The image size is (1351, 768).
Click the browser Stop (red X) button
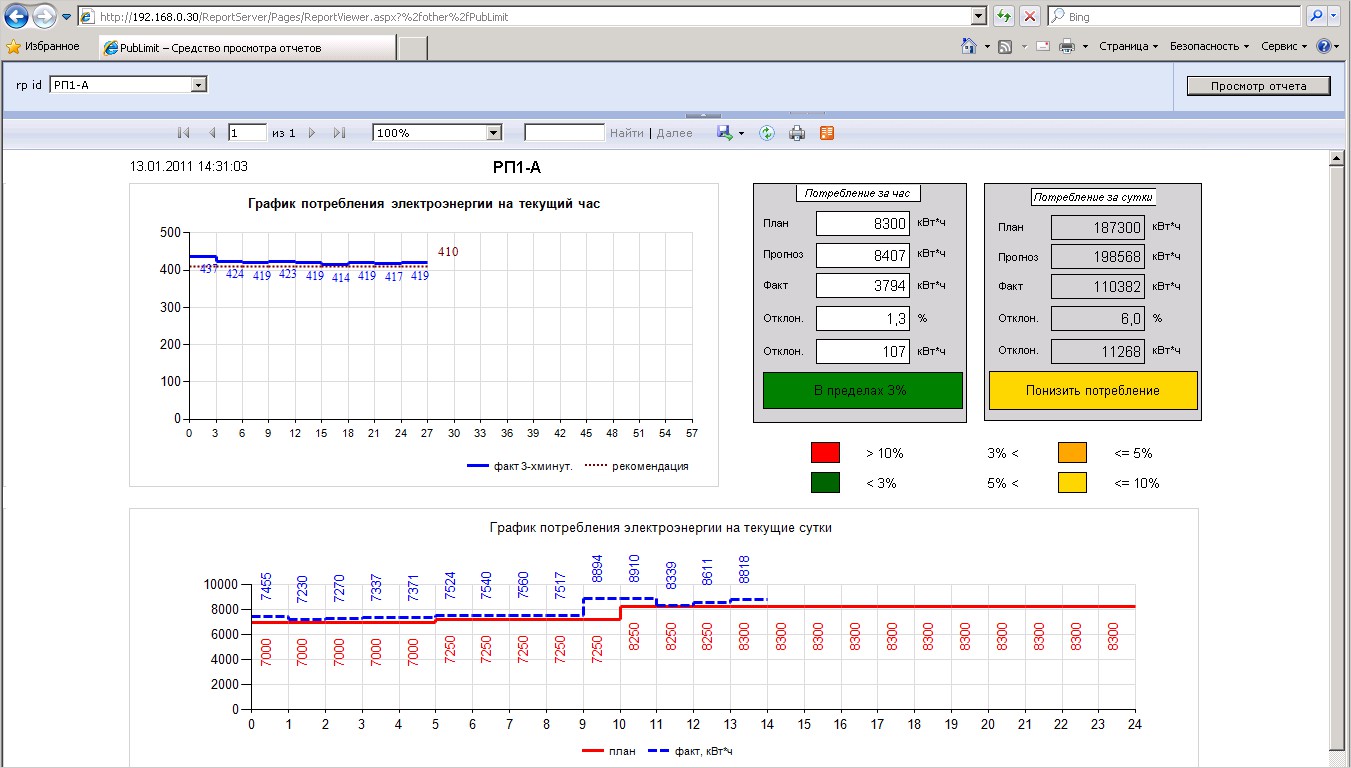(x=1029, y=17)
